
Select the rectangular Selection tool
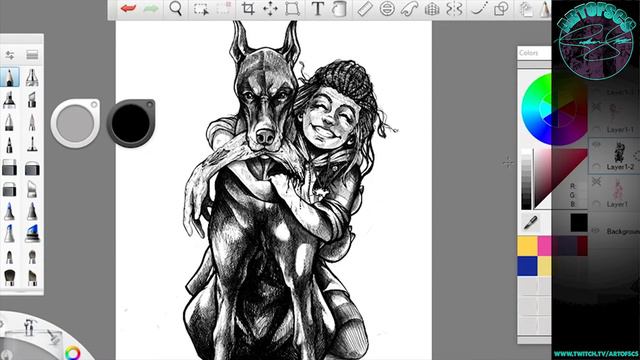coord(201,9)
